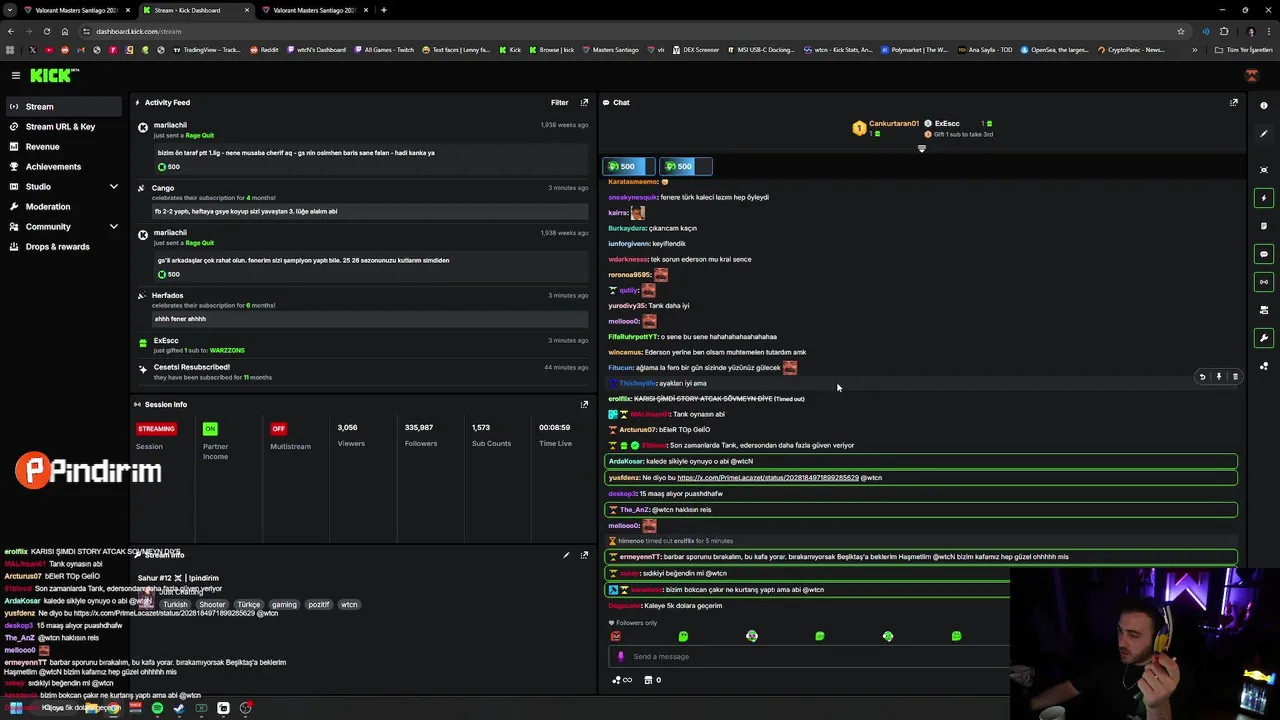Open the shop icon below chat input
Screen dimensions: 1280x720
click(648, 680)
